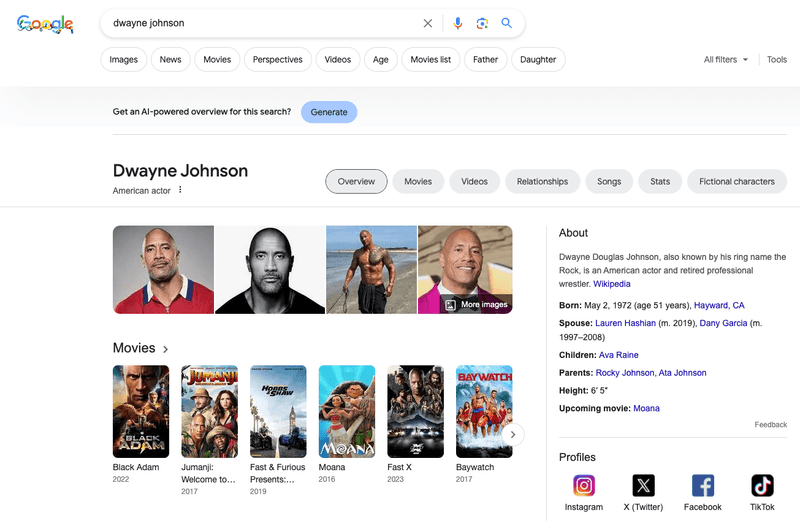Click the Generate AI overview button
The image size is (800, 521).
329,112
